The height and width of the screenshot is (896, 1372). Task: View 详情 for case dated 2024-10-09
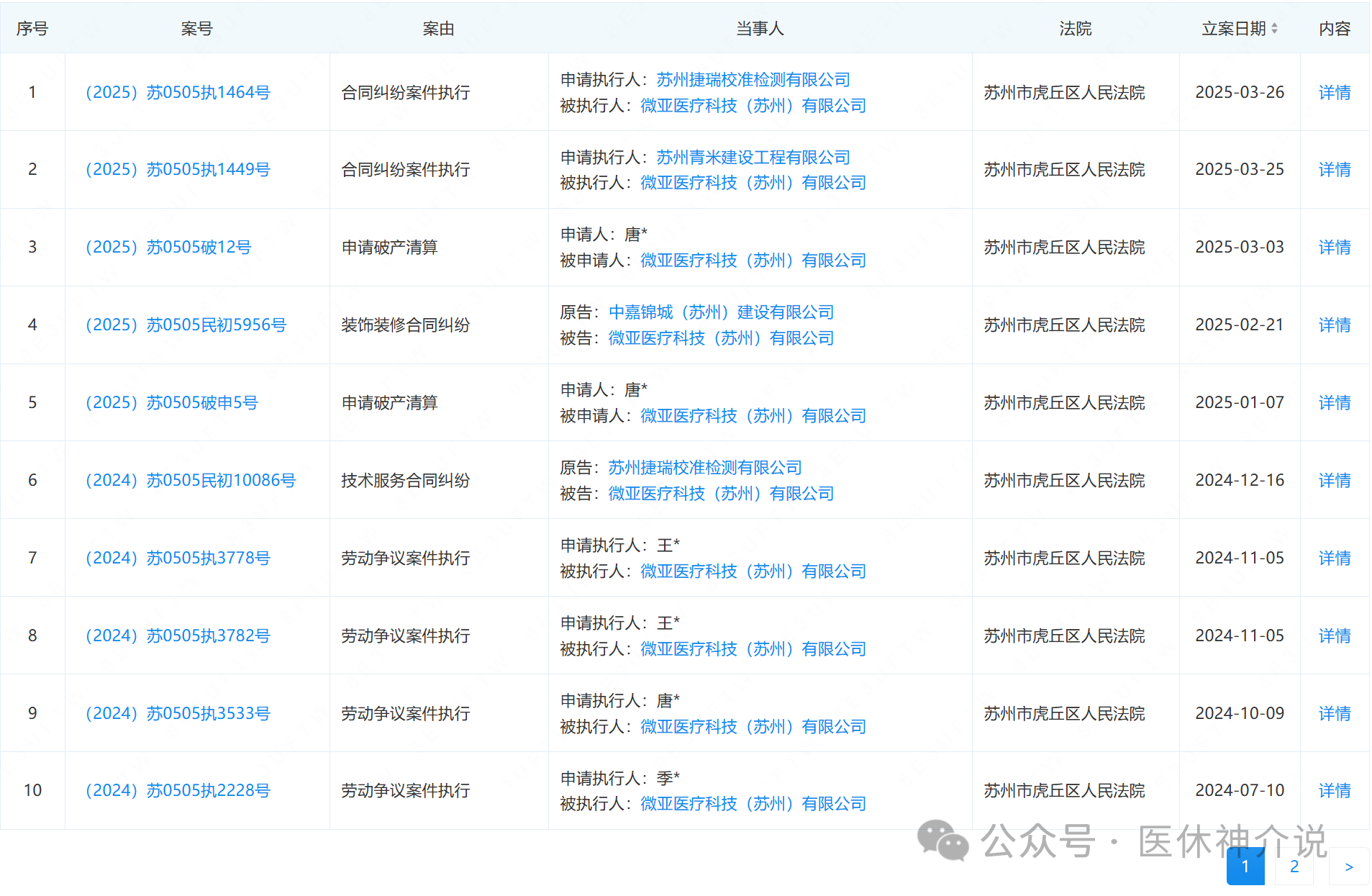(1335, 713)
